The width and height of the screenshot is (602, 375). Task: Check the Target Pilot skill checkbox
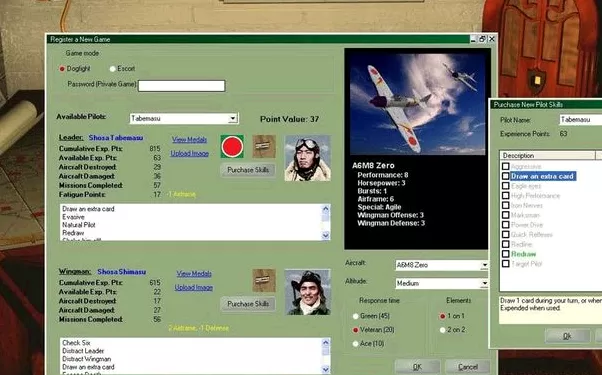506,264
